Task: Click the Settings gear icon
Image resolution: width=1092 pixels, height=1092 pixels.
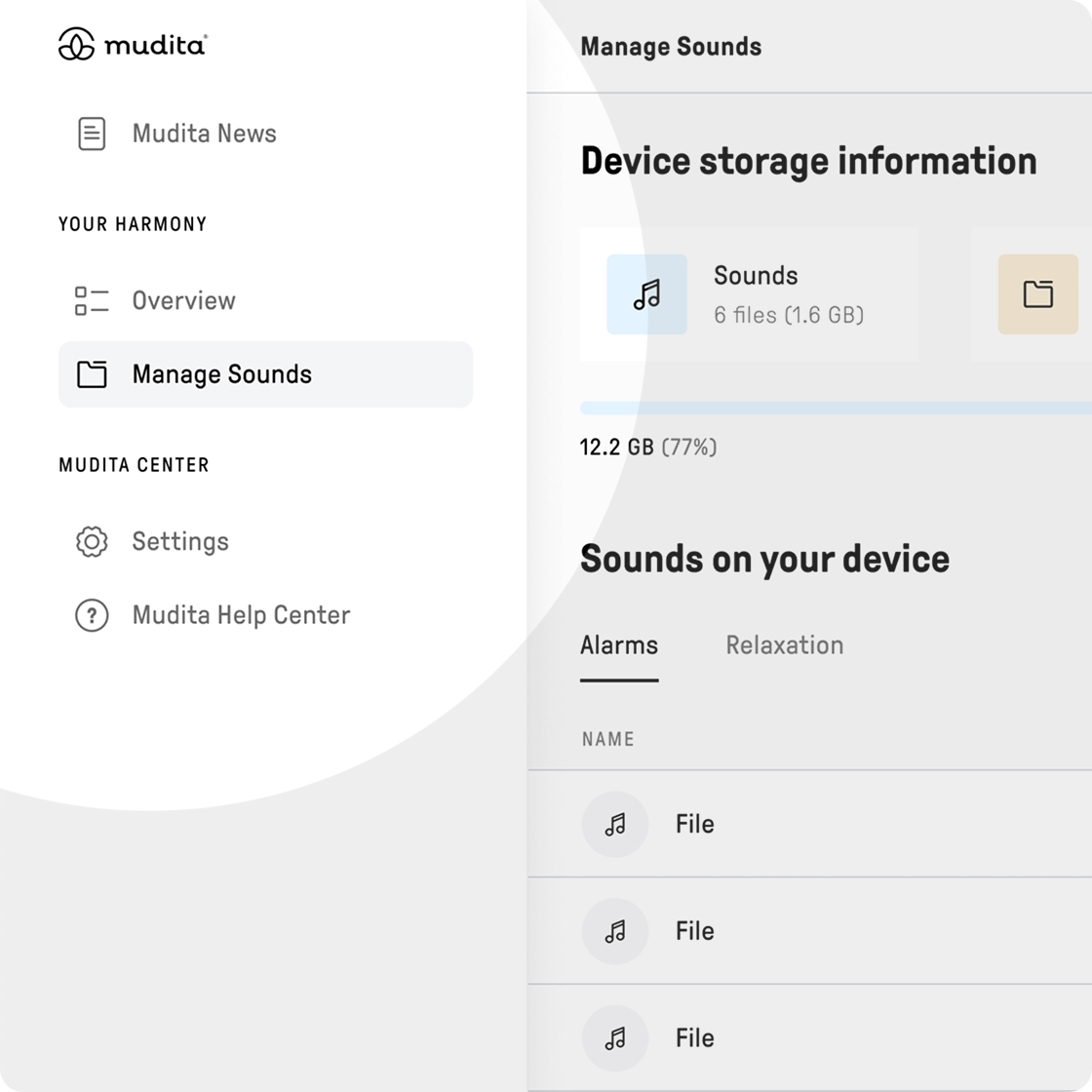Action: (x=92, y=541)
